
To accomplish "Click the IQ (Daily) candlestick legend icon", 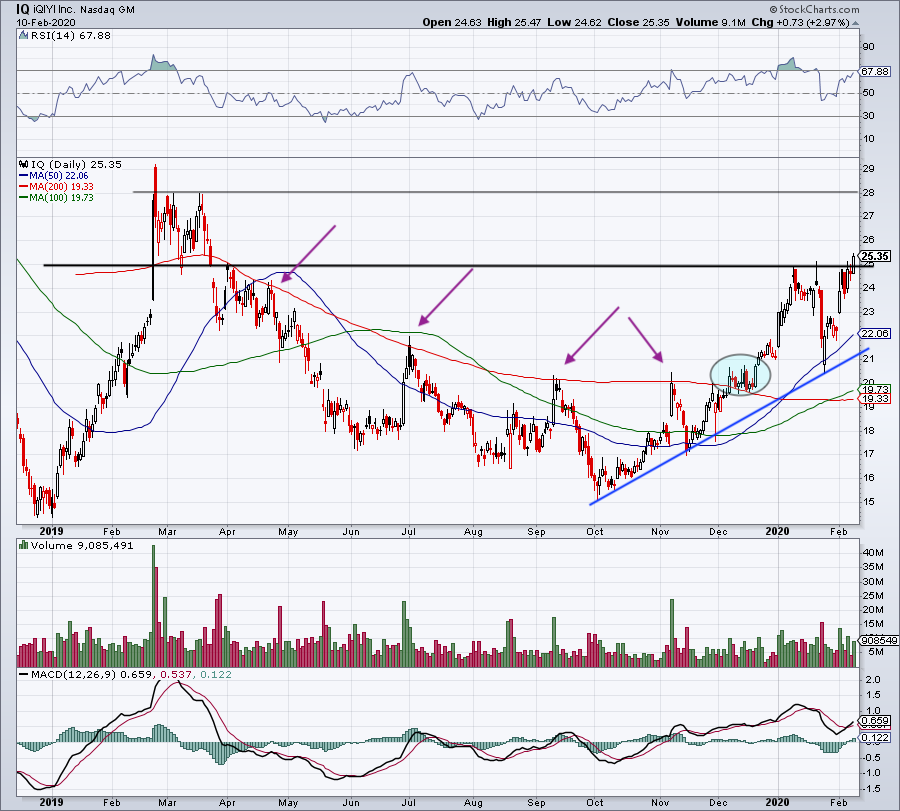I will (23, 164).
